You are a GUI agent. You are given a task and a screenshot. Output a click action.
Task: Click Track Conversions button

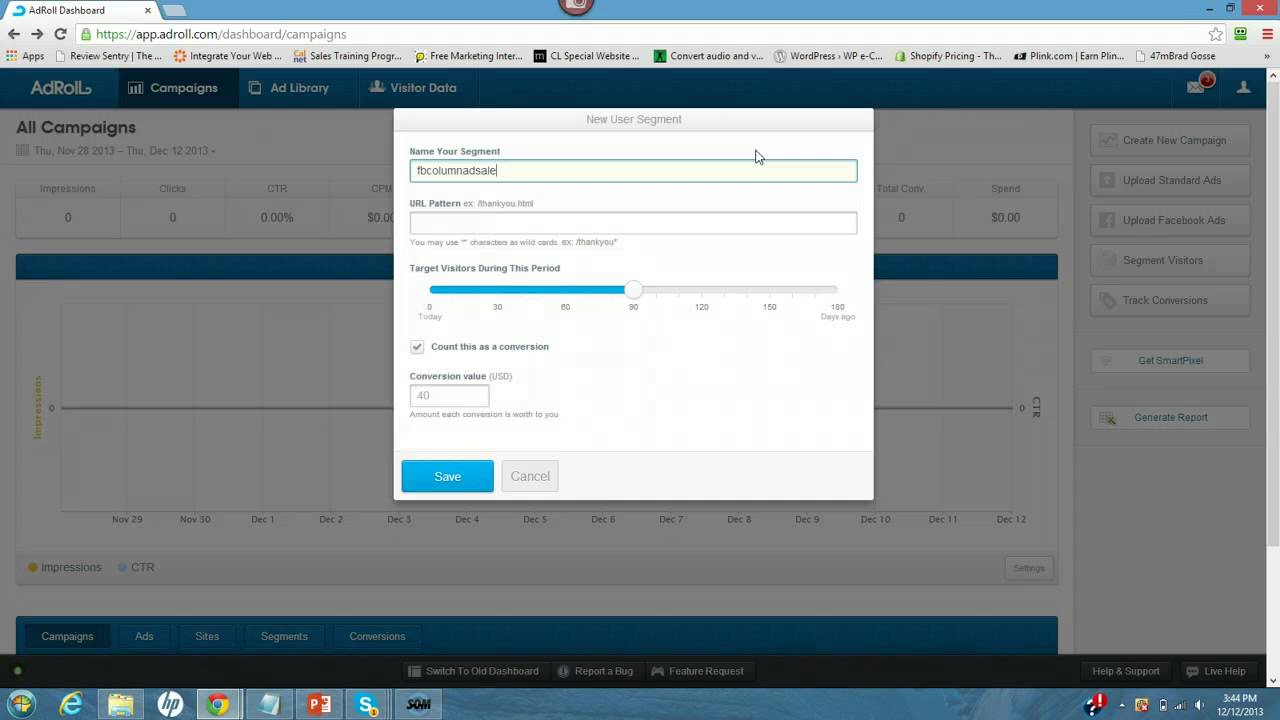[1171, 300]
